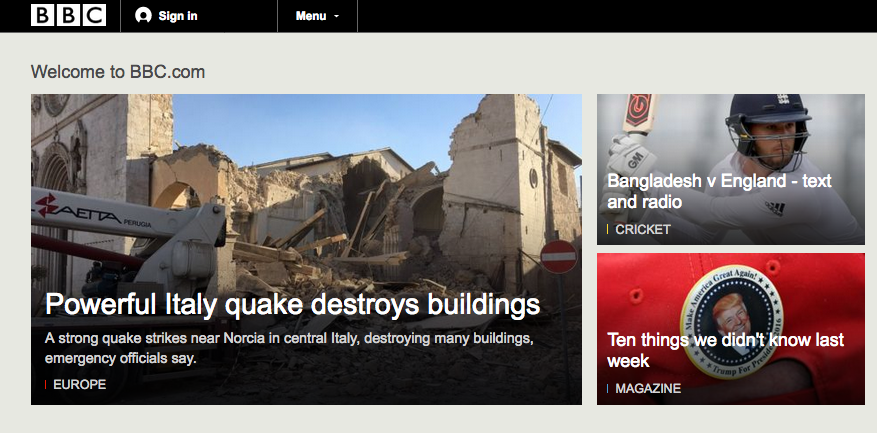Image resolution: width=877 pixels, height=446 pixels.
Task: Click the BBC logo in the header
Action: (x=68, y=15)
